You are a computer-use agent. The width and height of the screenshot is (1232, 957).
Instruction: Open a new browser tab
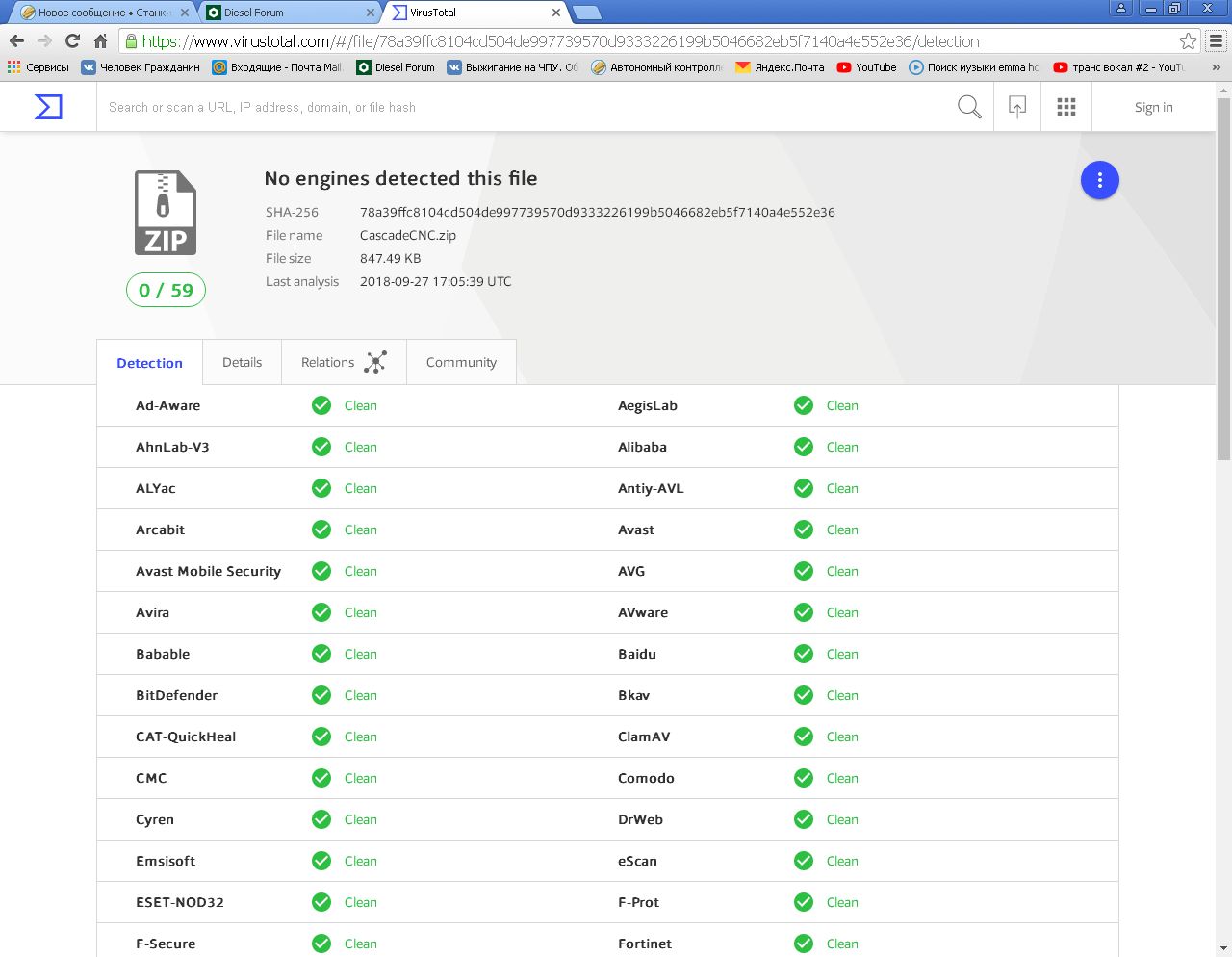[x=586, y=13]
